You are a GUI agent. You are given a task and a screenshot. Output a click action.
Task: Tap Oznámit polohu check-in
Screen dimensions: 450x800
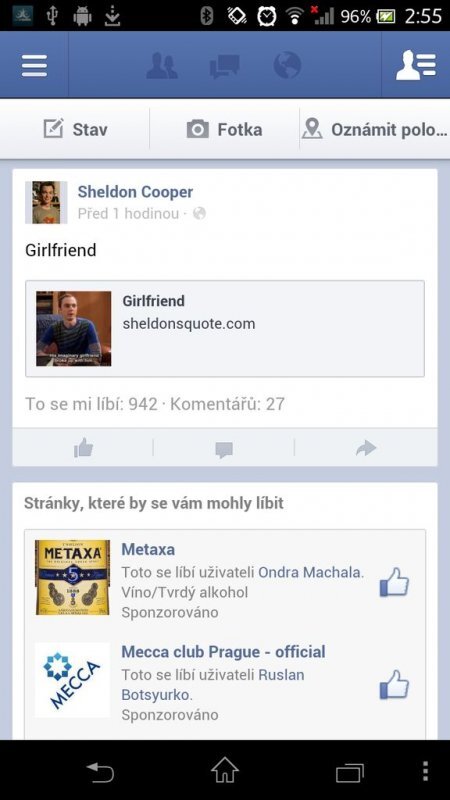pyautogui.click(x=374, y=130)
